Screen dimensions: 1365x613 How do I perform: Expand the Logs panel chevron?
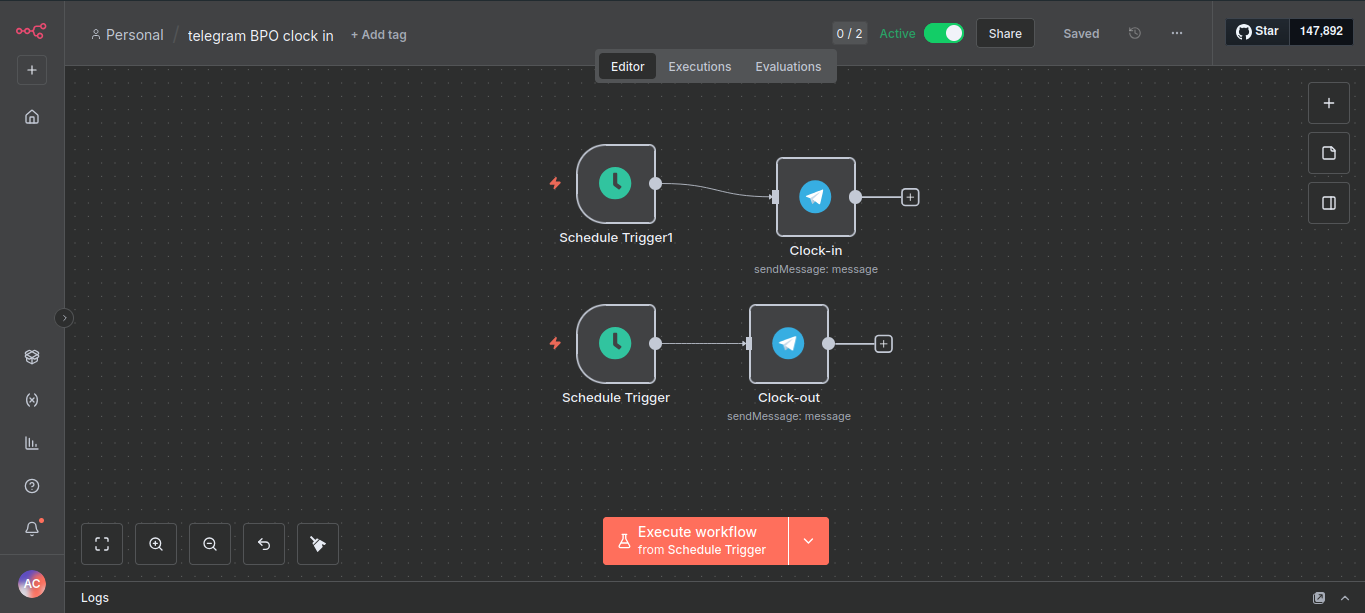[x=1344, y=597]
